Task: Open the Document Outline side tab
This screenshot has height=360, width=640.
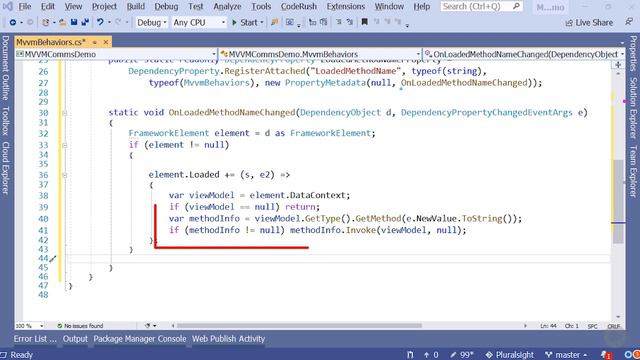Action: point(5,68)
